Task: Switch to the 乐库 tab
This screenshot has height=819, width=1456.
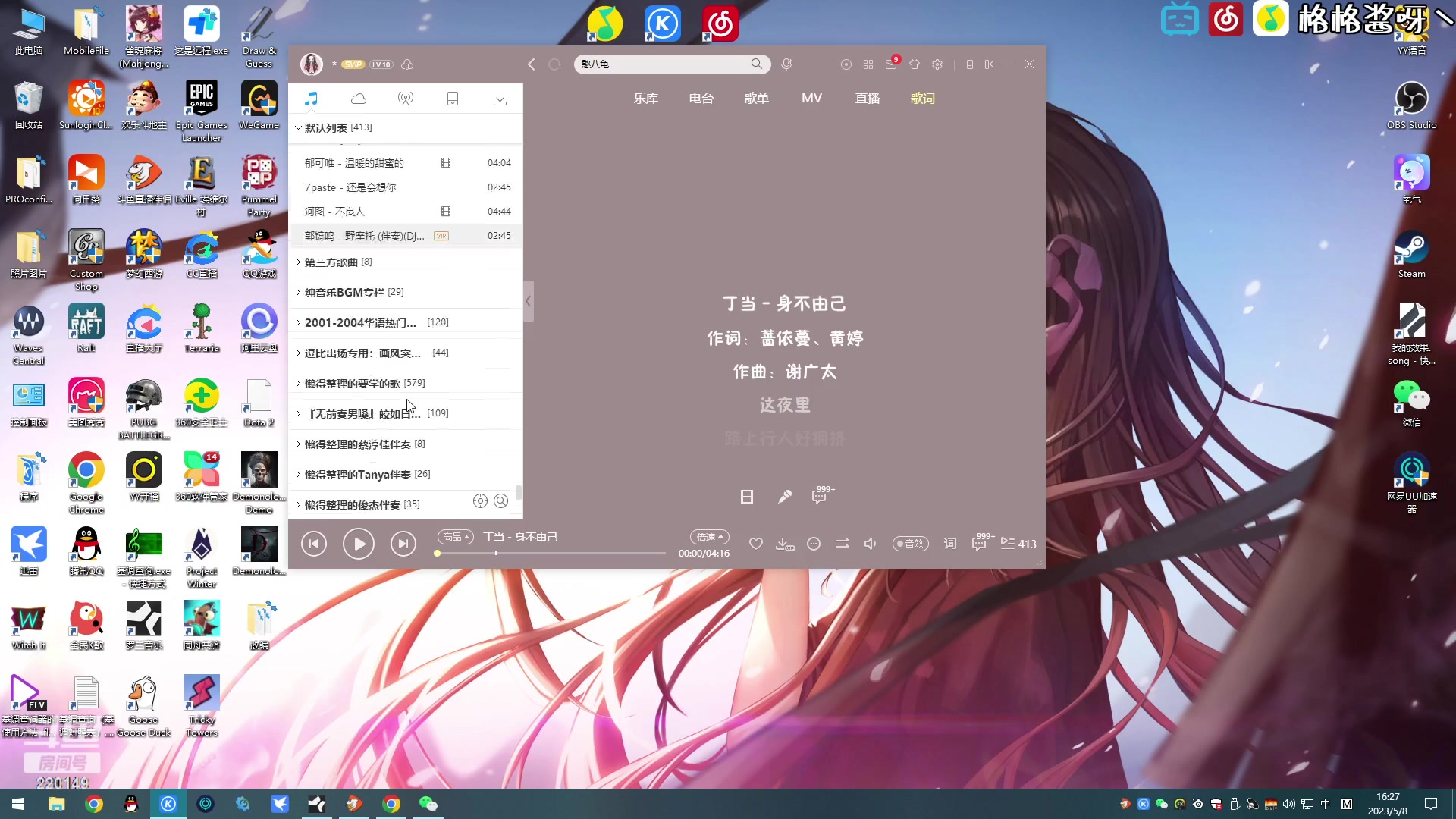Action: [646, 99]
